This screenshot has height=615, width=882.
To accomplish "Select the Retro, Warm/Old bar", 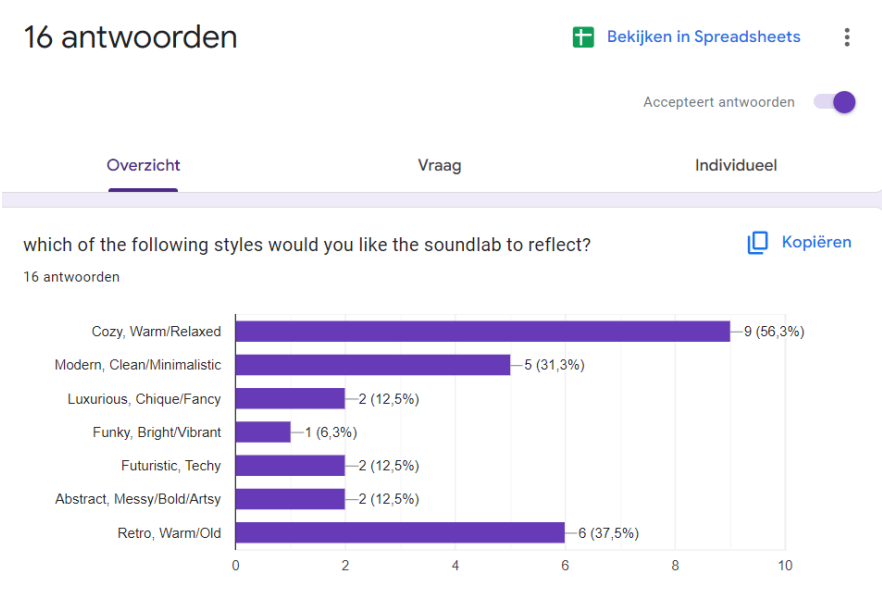I will [400, 533].
